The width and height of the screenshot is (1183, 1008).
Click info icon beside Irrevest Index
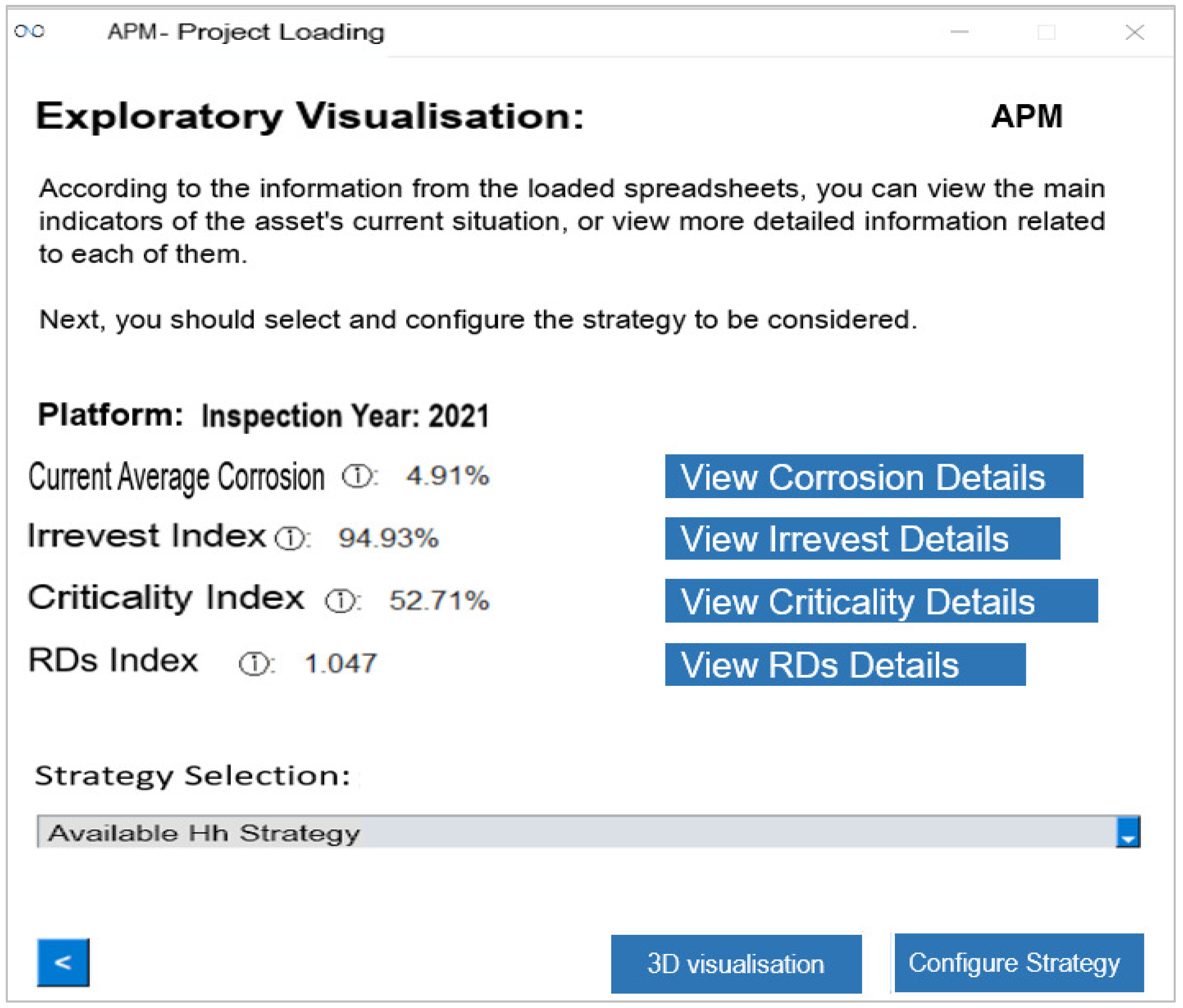tap(290, 538)
